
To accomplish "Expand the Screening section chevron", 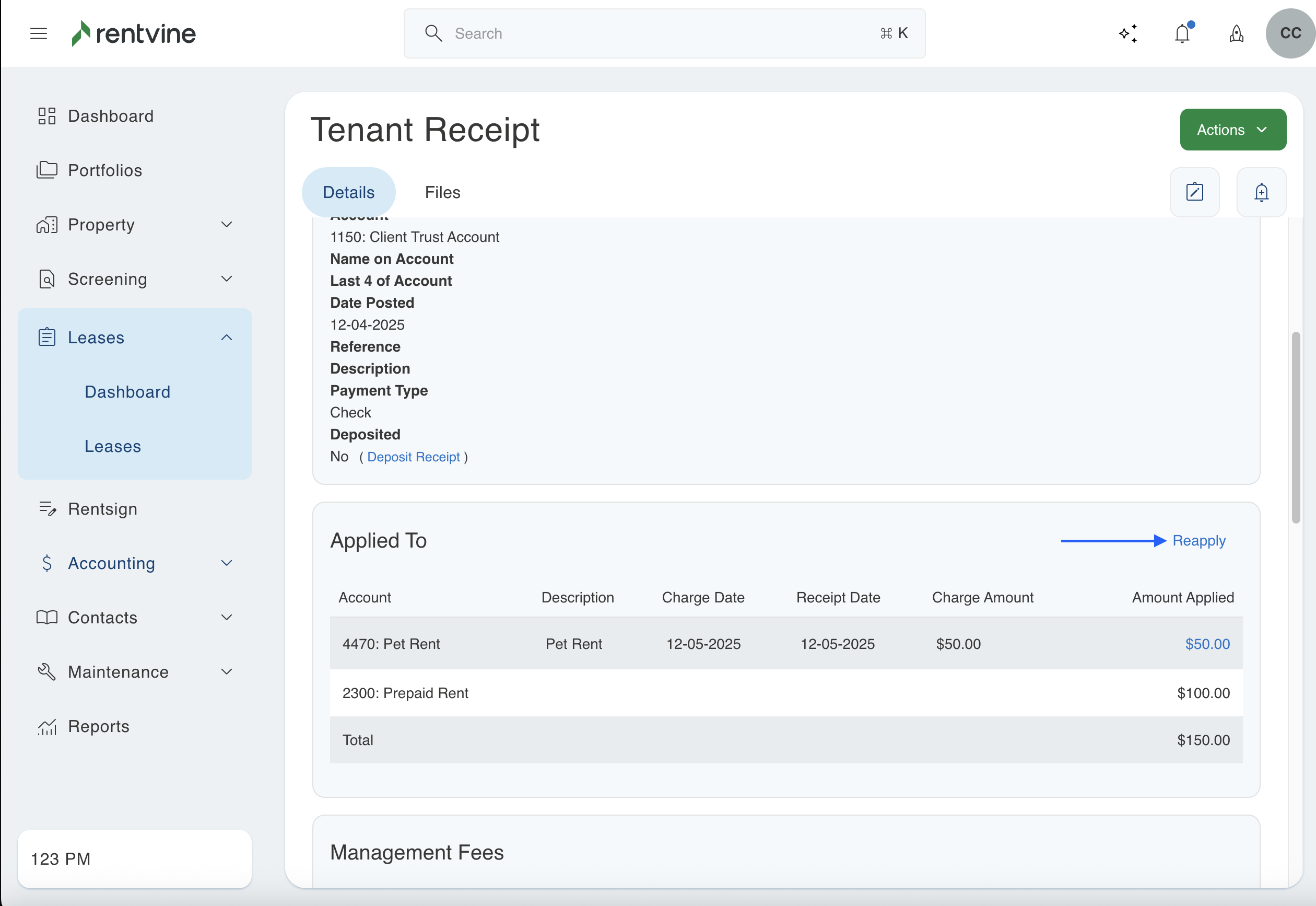I will [226, 278].
